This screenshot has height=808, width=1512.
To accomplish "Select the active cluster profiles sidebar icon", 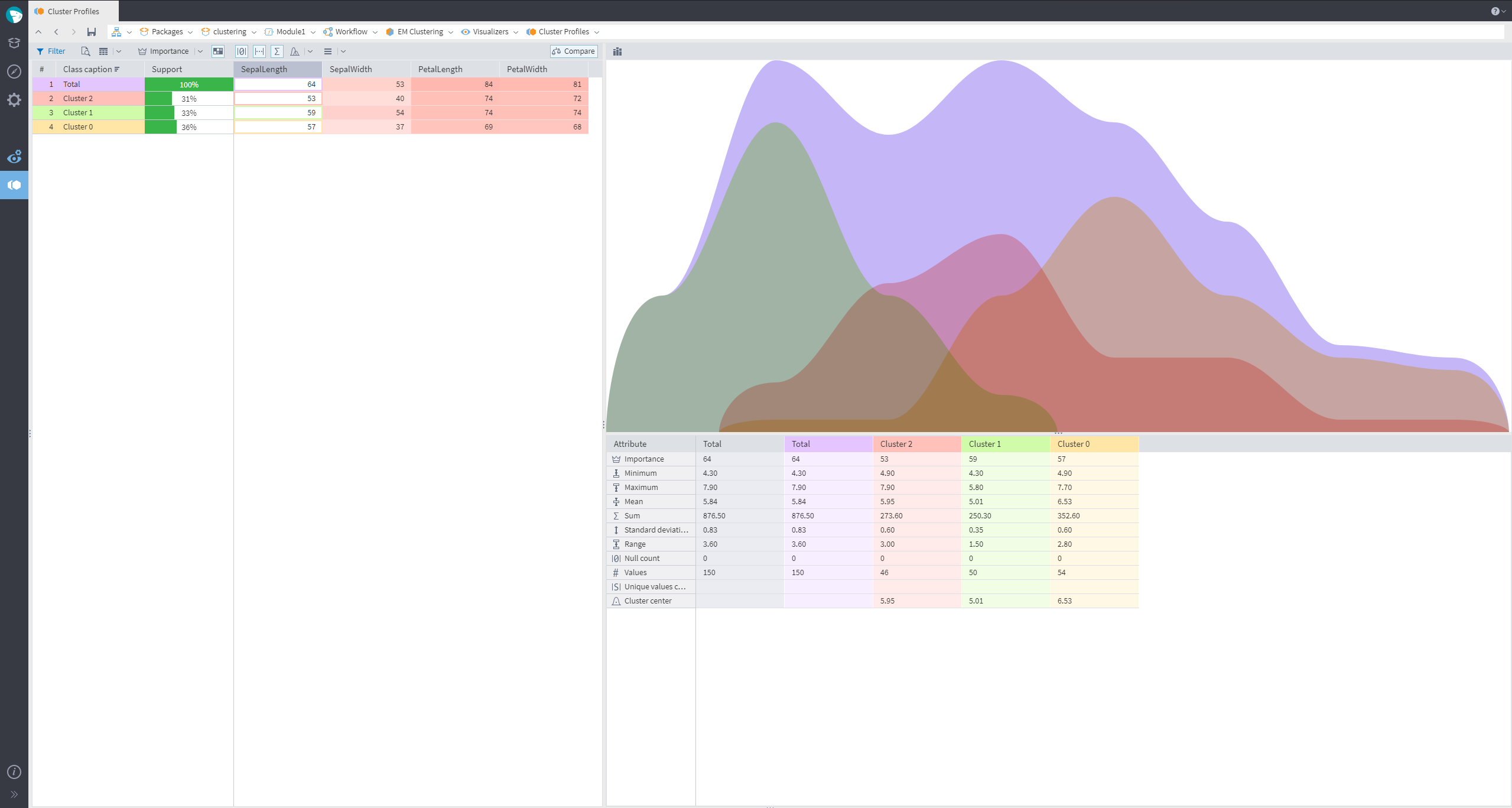I will click(x=14, y=185).
